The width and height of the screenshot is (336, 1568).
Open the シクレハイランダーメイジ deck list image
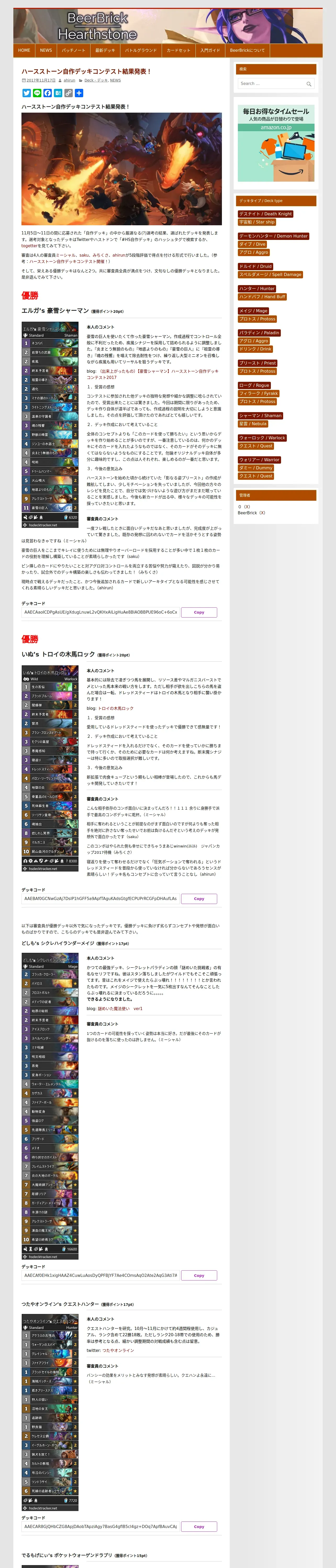point(50,1106)
